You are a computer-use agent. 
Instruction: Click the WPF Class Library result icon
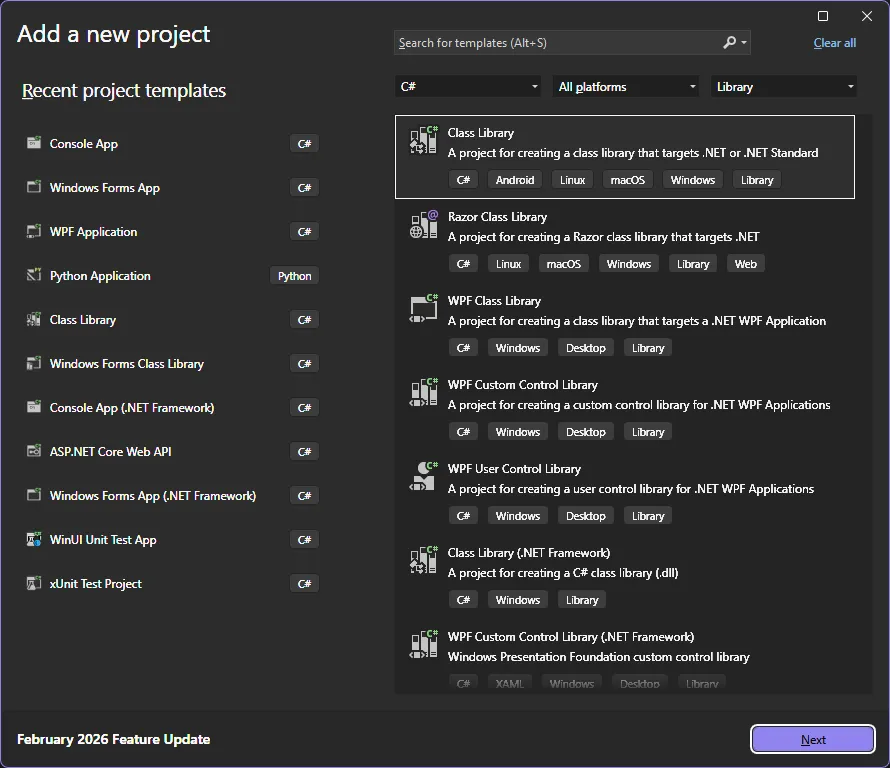click(423, 308)
